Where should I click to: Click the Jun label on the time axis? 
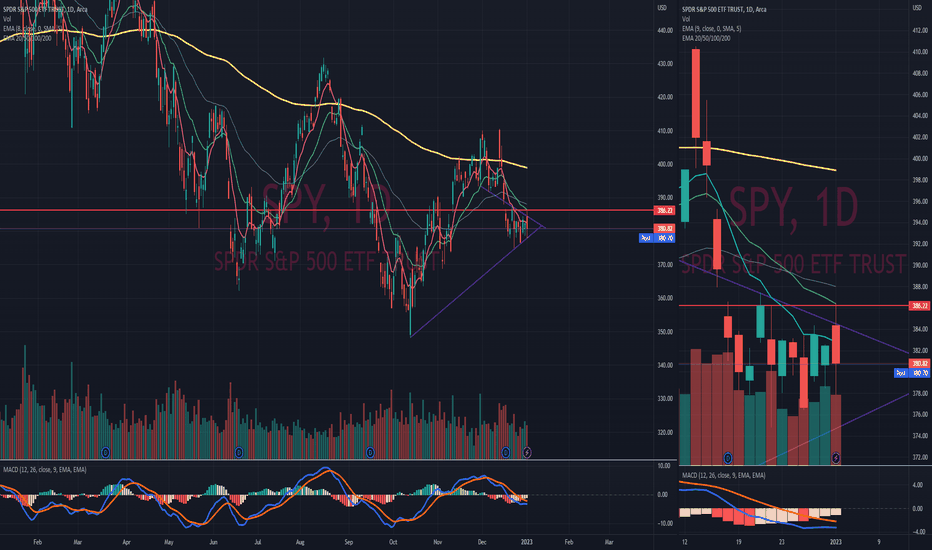point(213,542)
